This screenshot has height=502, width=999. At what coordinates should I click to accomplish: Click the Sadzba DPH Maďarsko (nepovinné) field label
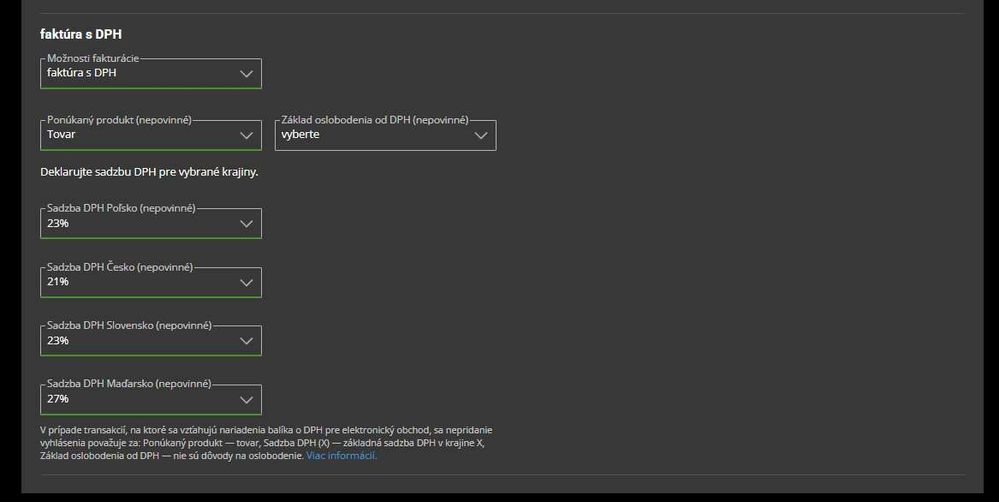point(129,384)
